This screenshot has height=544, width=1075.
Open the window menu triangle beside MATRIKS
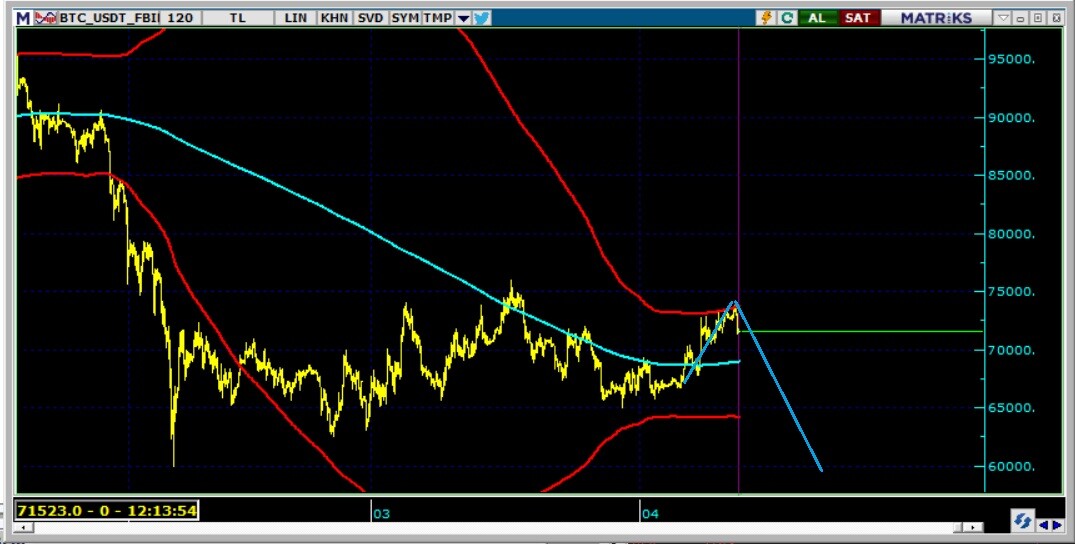[1003, 18]
